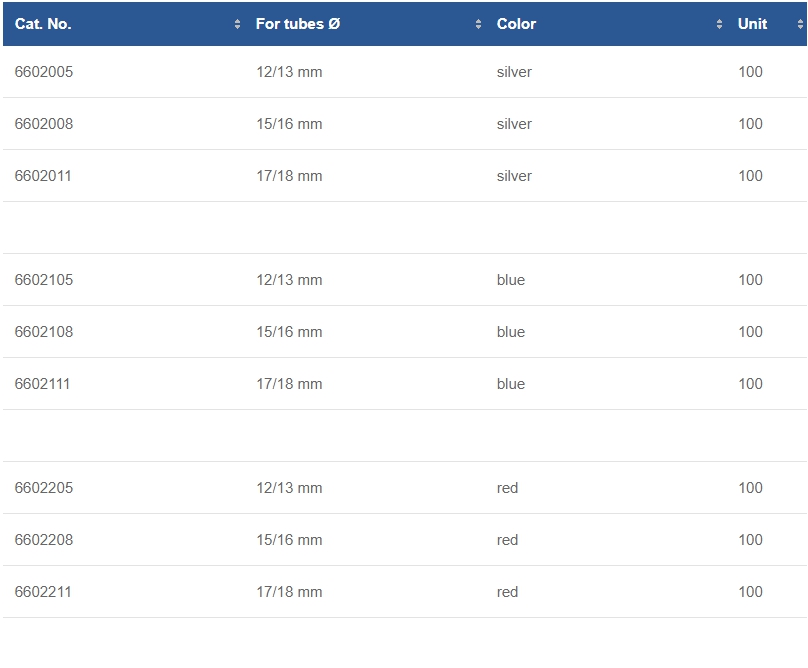
Task: Select catalog number 6602011
Action: [43, 176]
